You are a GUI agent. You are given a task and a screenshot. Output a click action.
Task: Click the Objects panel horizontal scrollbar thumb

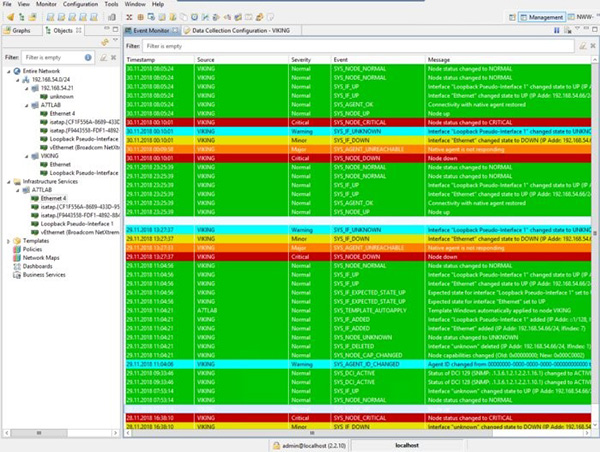tap(39, 433)
